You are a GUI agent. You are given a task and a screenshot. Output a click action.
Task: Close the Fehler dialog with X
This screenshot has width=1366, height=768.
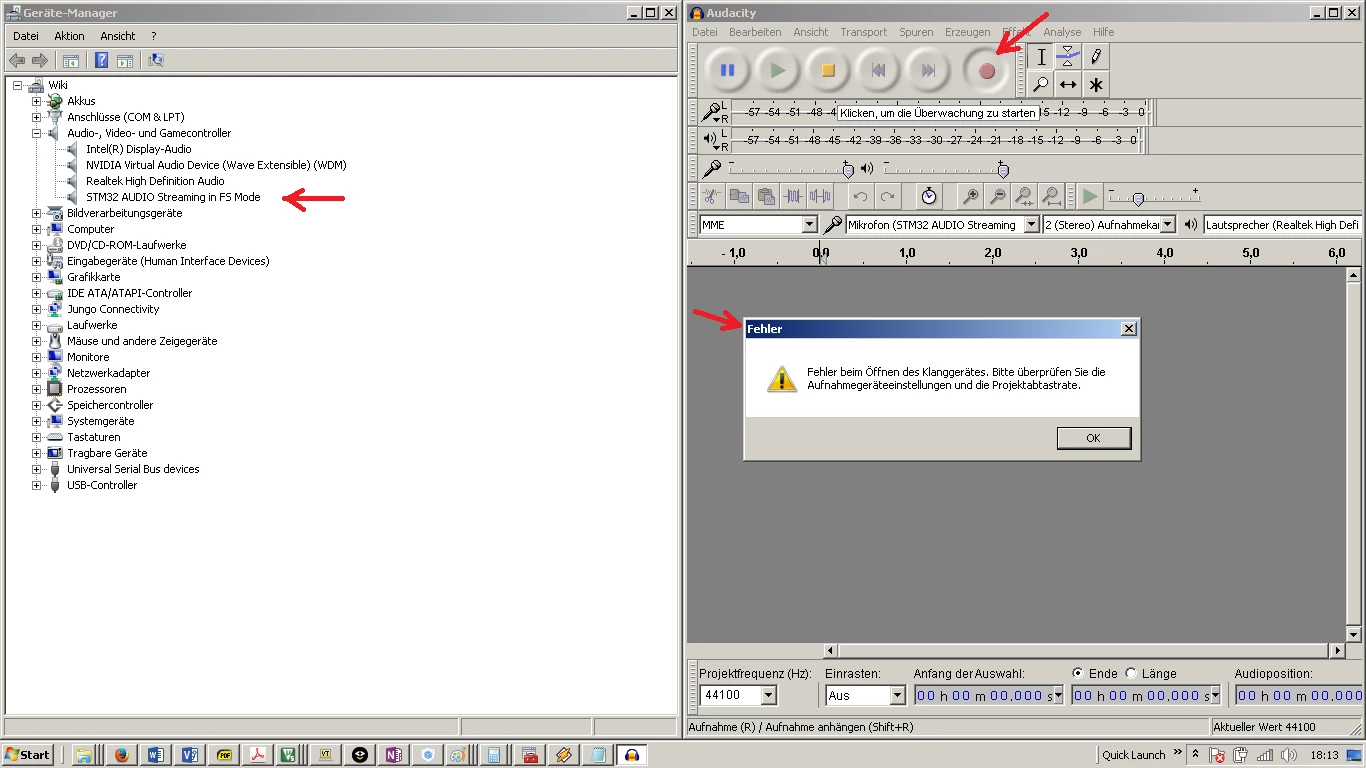[1129, 328]
